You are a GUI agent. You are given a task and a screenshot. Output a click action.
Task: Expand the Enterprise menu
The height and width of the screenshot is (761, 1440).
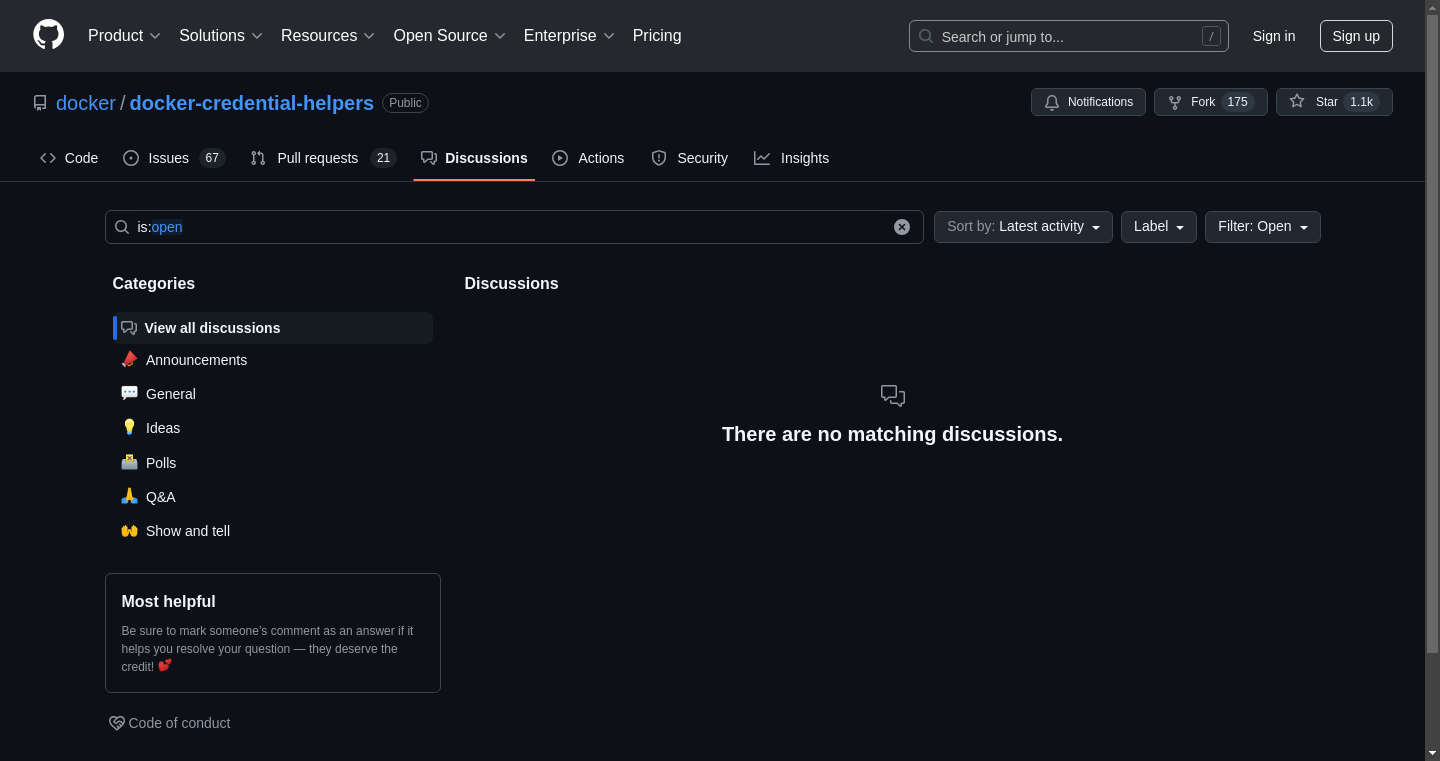pyautogui.click(x=570, y=36)
